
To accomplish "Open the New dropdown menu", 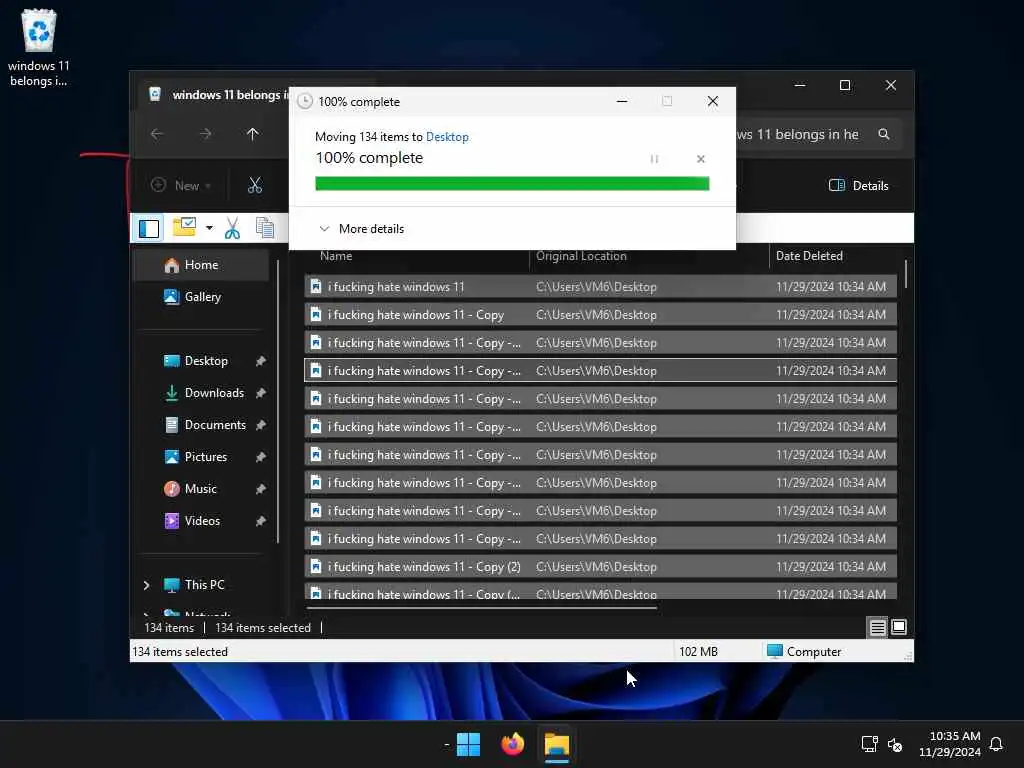I will click(x=181, y=185).
